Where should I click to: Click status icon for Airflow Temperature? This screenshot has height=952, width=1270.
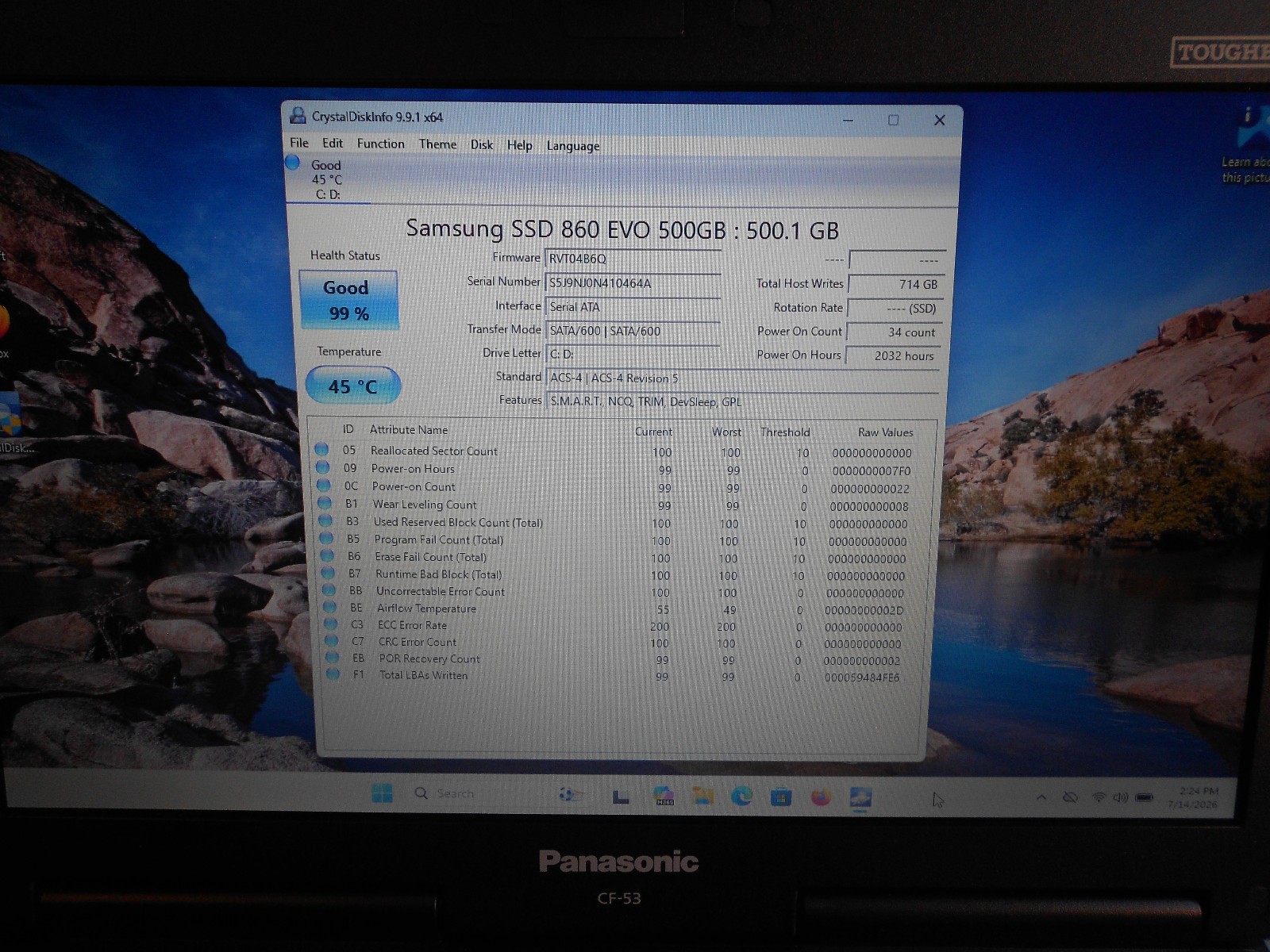[x=330, y=607]
